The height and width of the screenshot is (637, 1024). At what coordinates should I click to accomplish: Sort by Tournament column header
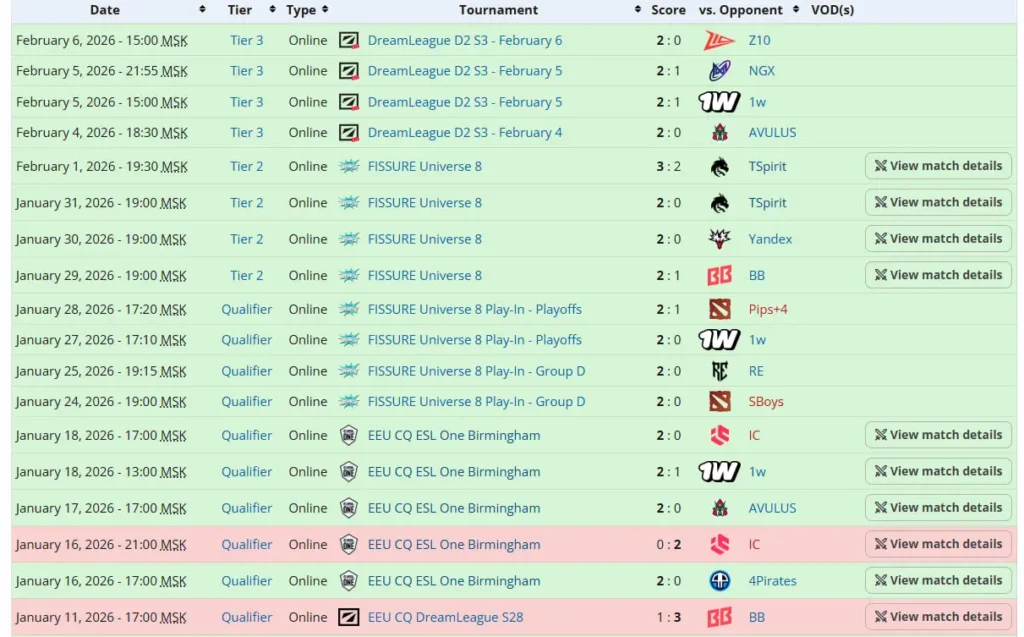pyautogui.click(x=498, y=10)
